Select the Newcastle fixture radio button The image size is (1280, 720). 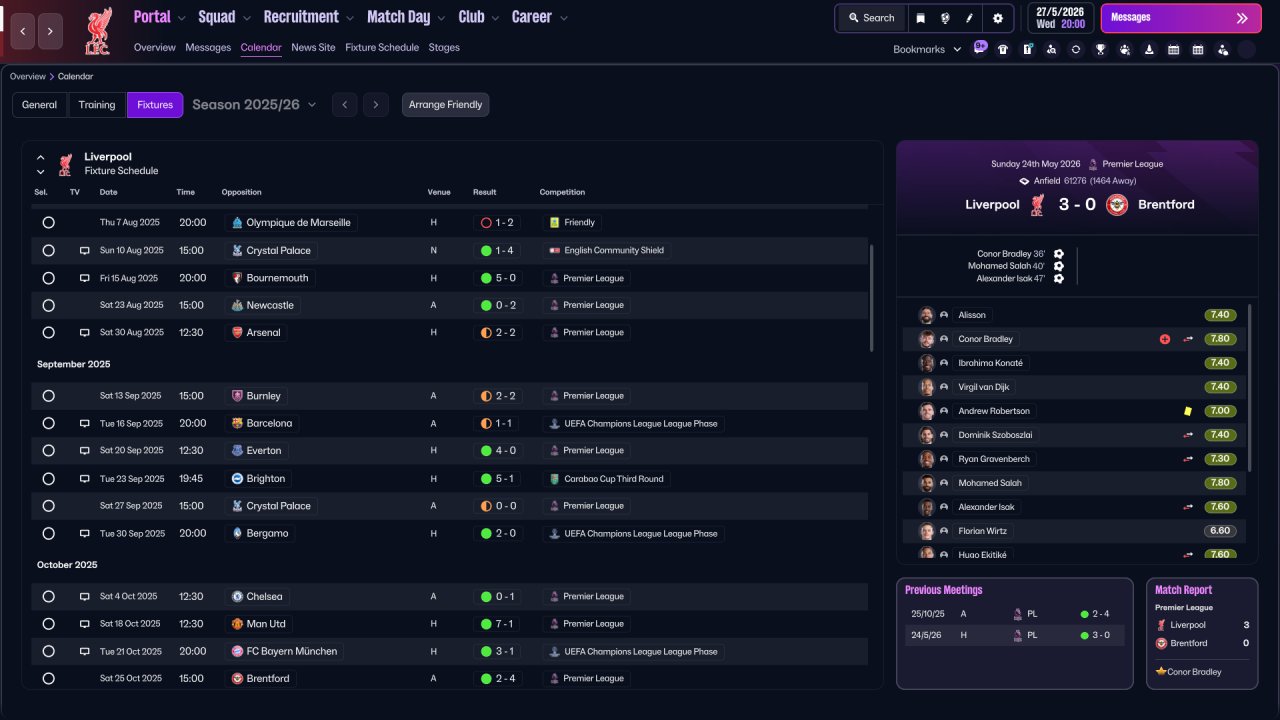click(48, 305)
